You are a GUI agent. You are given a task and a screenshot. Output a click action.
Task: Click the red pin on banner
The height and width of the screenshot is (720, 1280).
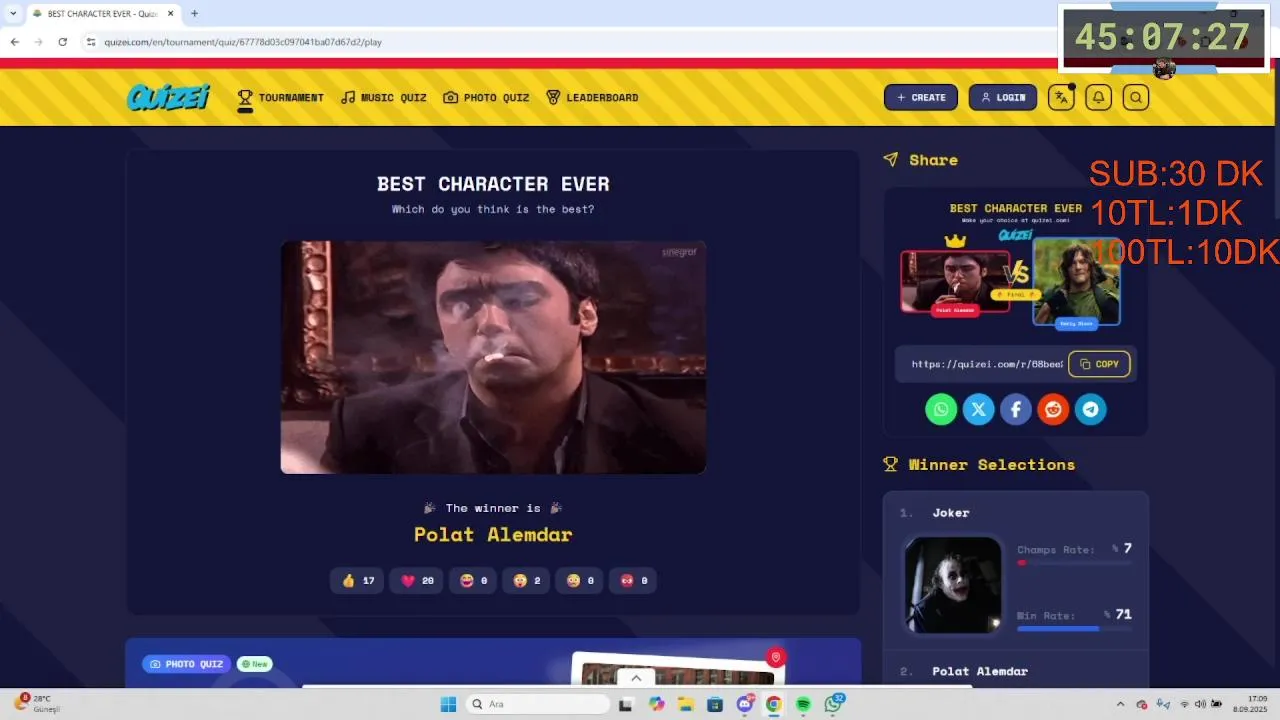[775, 657]
